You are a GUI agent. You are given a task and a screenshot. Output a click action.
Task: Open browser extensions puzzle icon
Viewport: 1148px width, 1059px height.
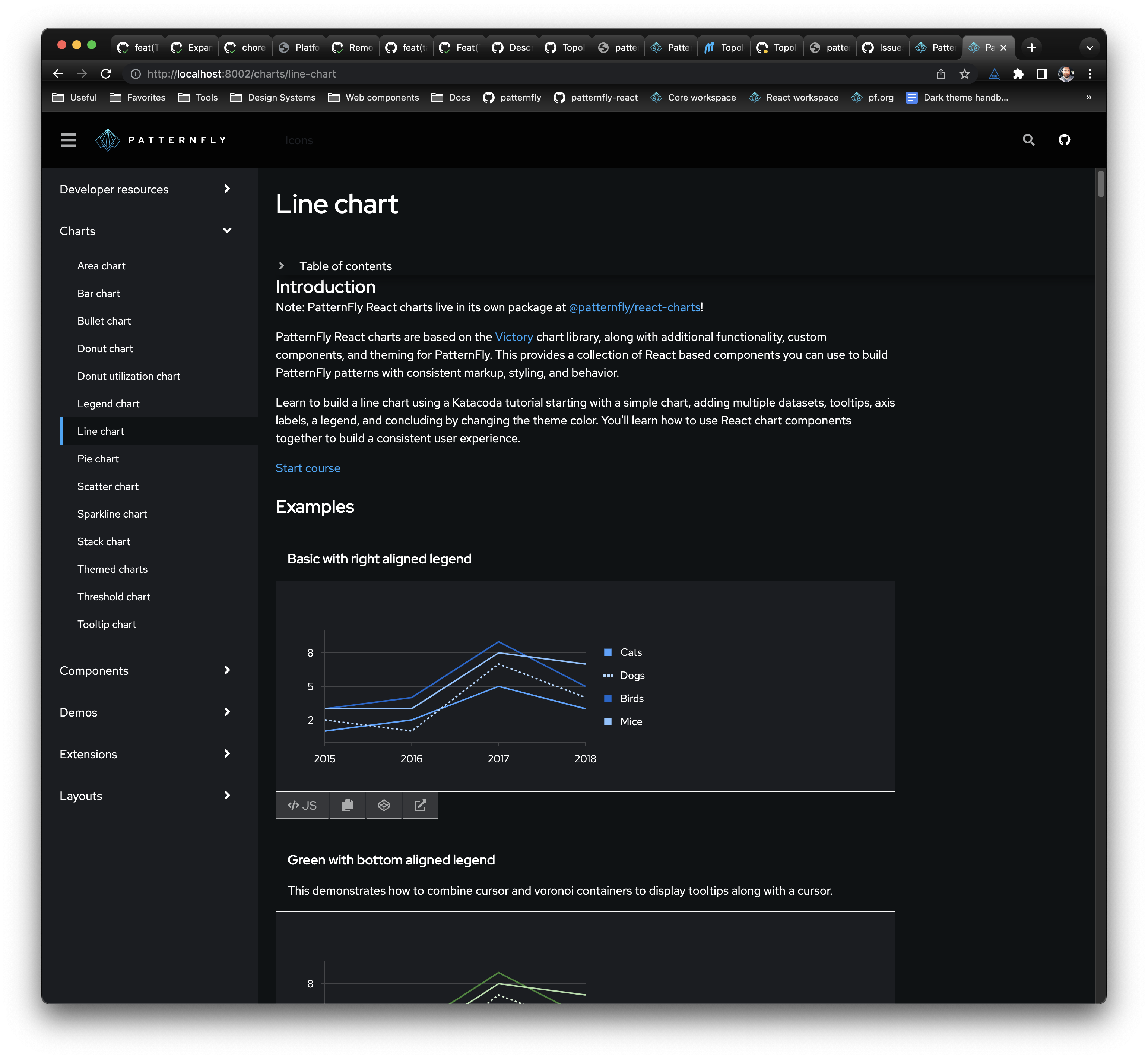tap(1018, 74)
